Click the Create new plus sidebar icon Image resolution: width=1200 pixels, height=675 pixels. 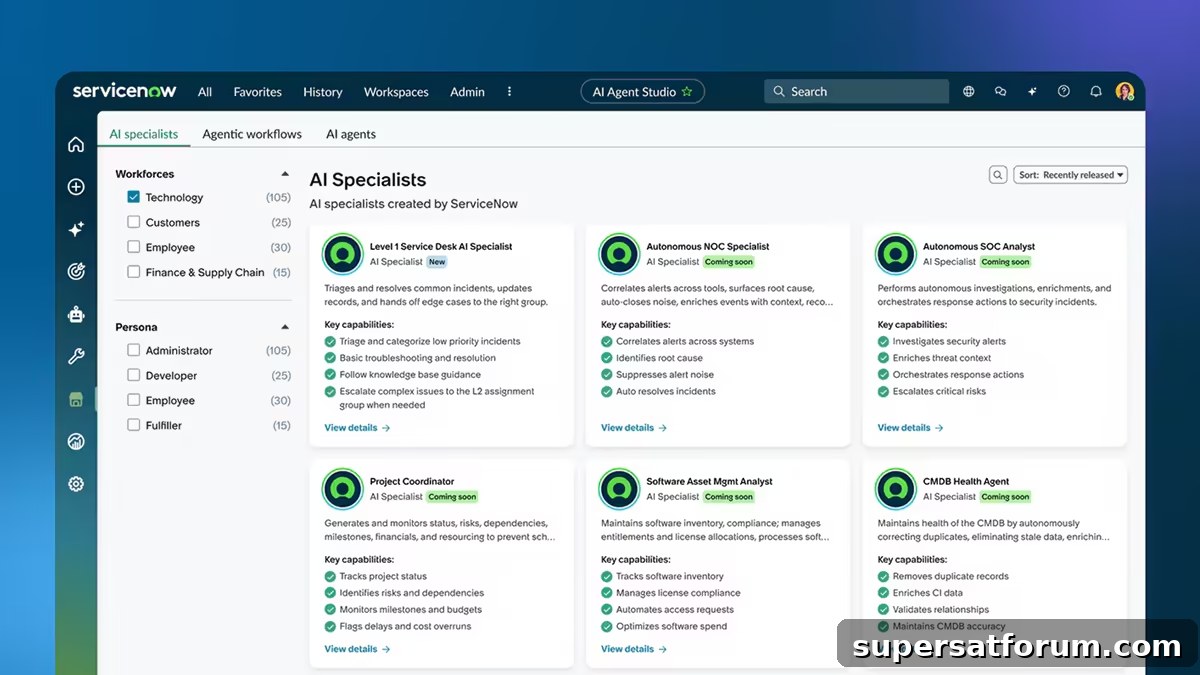click(76, 187)
